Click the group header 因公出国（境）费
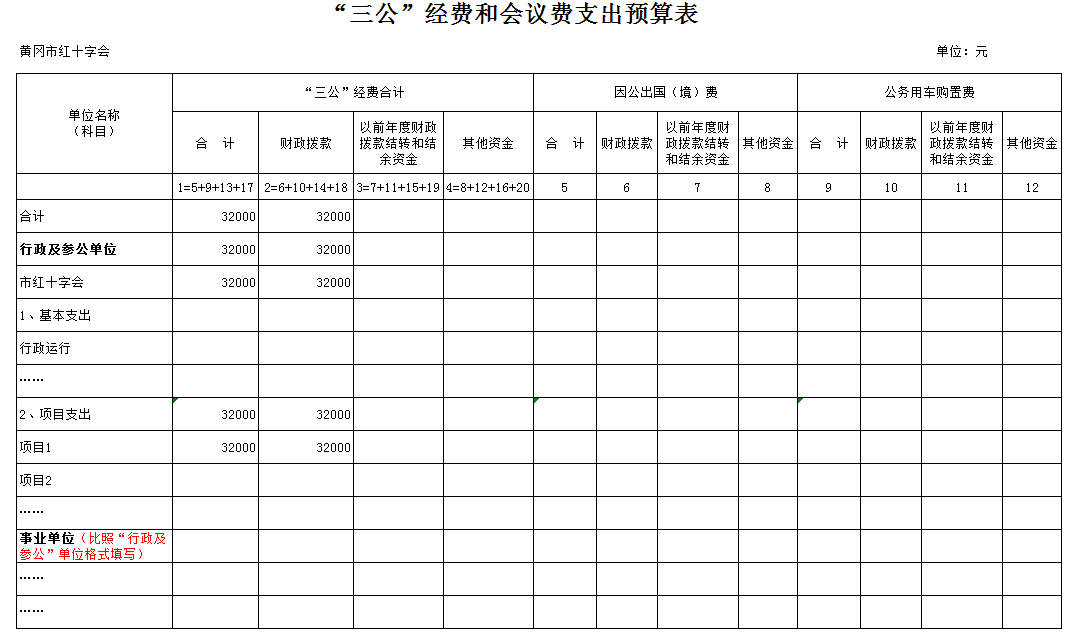1071x643 pixels. click(x=665, y=92)
